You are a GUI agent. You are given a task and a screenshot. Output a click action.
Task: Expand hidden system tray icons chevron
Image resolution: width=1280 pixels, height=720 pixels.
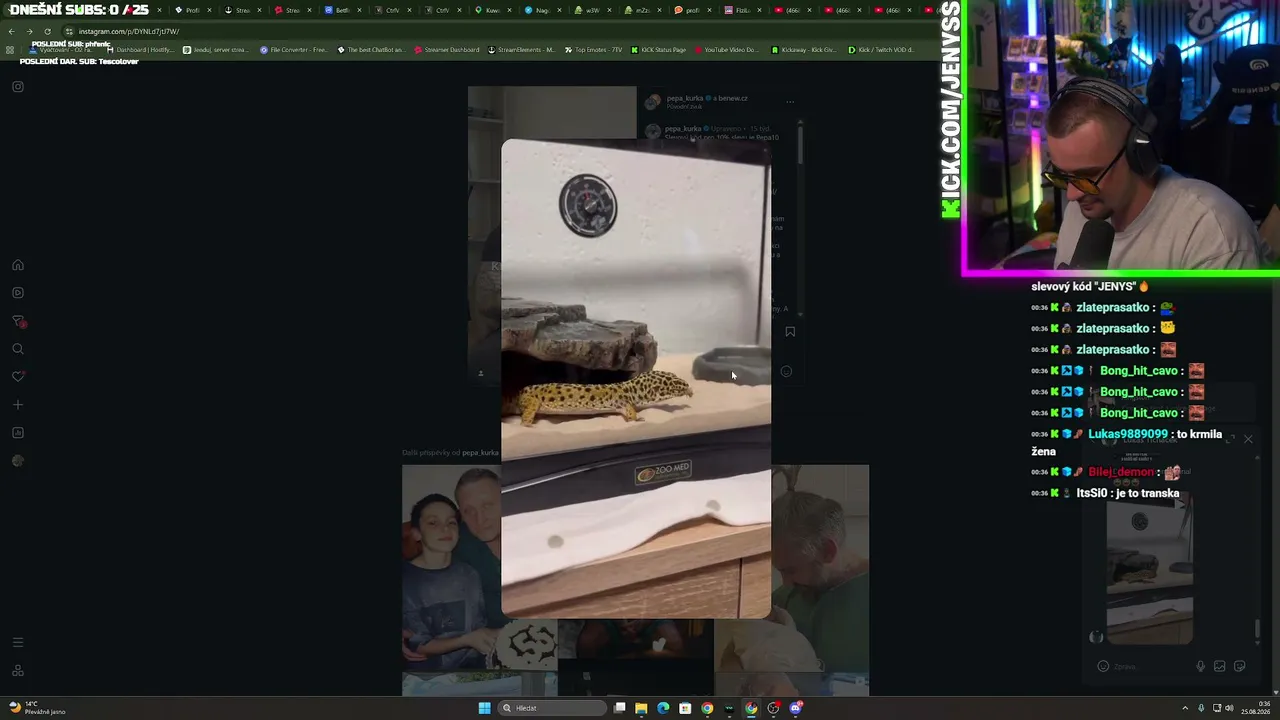[x=1185, y=708]
